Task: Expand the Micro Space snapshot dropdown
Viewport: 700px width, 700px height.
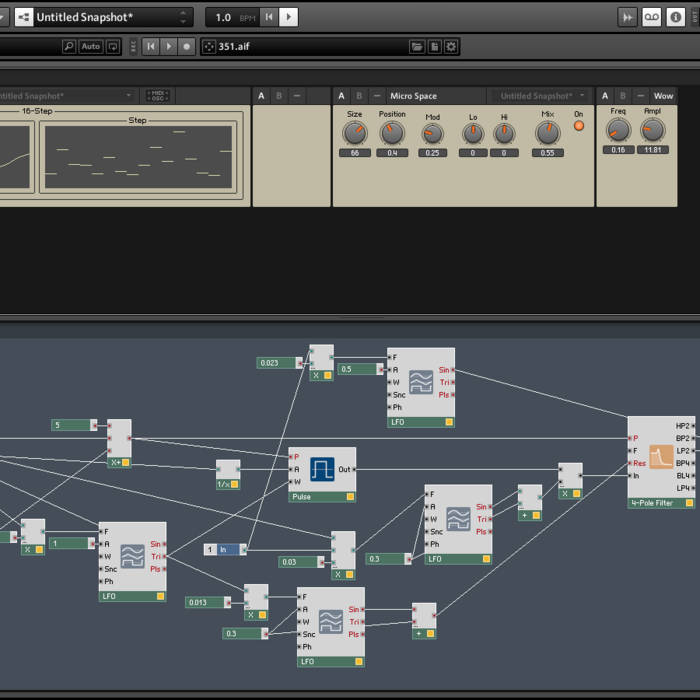Action: [538, 96]
